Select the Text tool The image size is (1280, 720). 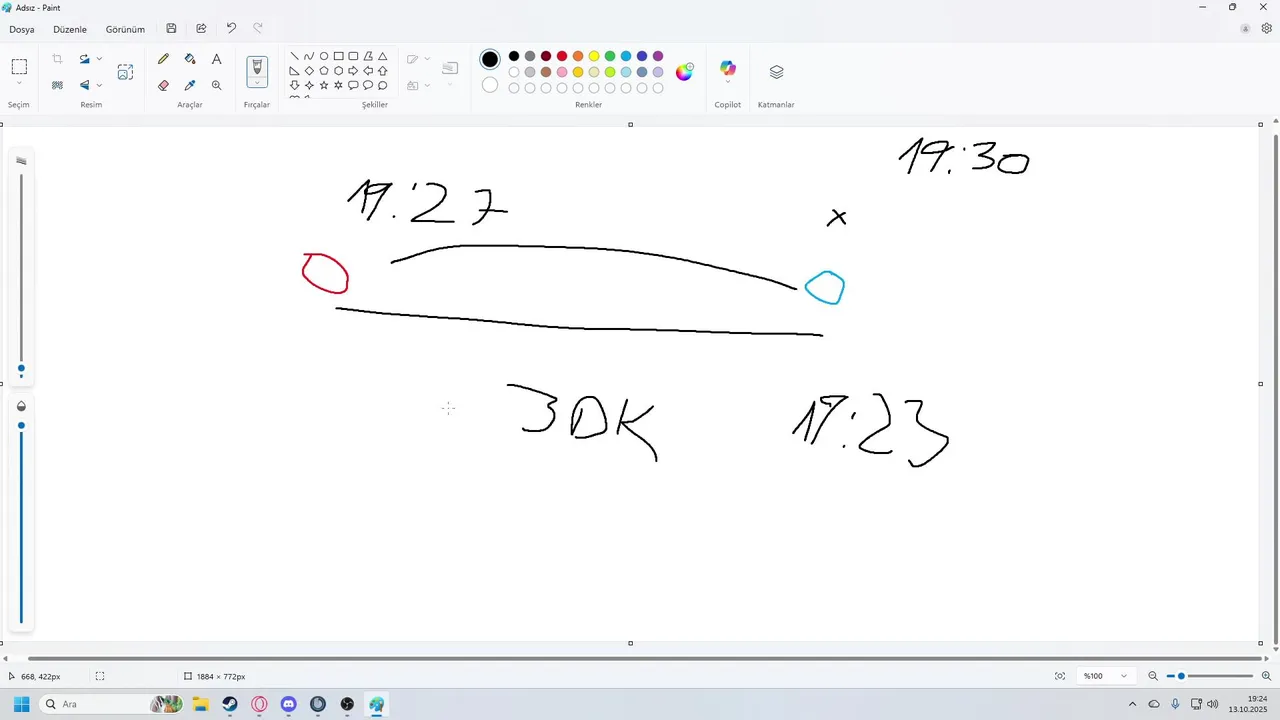click(216, 59)
